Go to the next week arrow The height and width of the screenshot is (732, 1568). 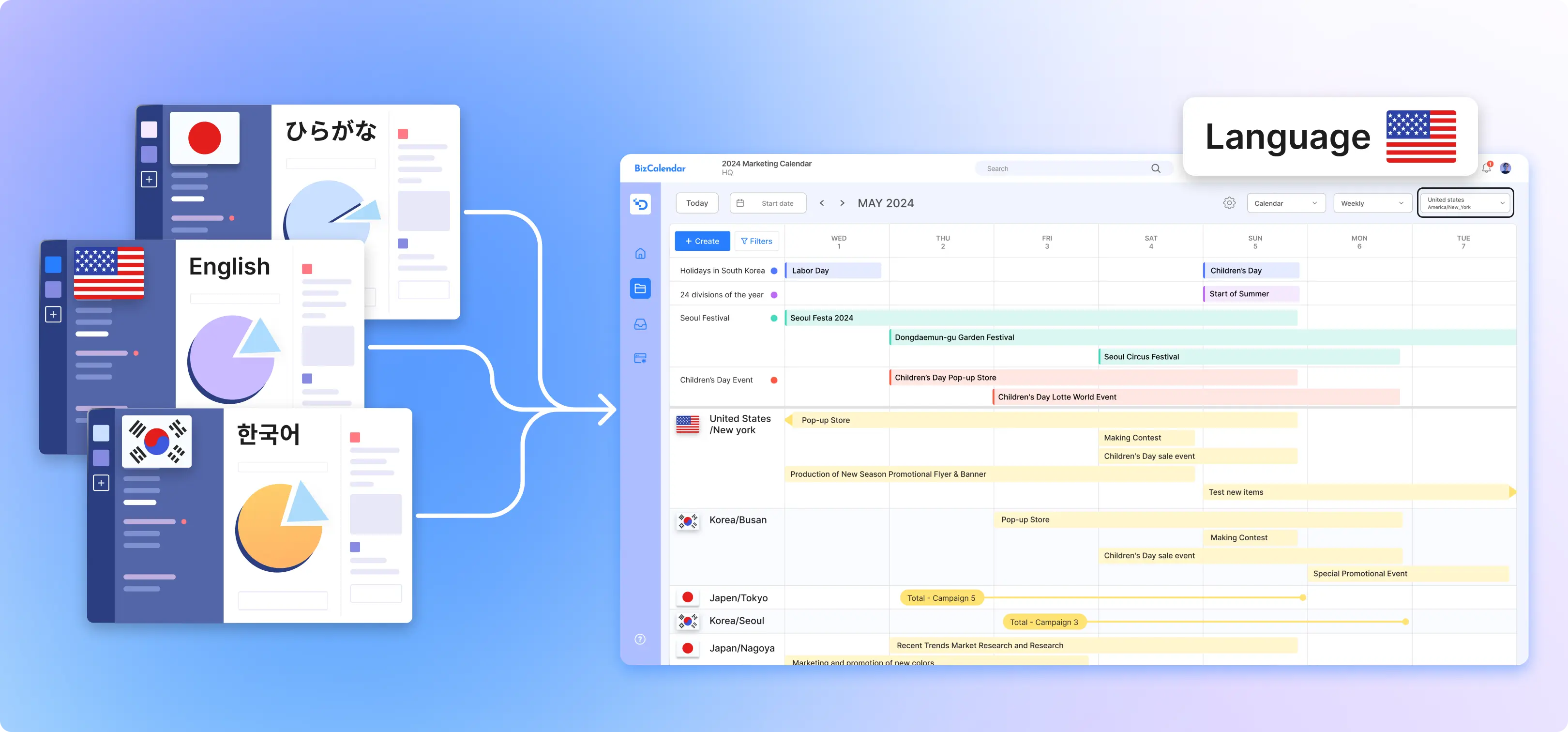click(x=842, y=203)
